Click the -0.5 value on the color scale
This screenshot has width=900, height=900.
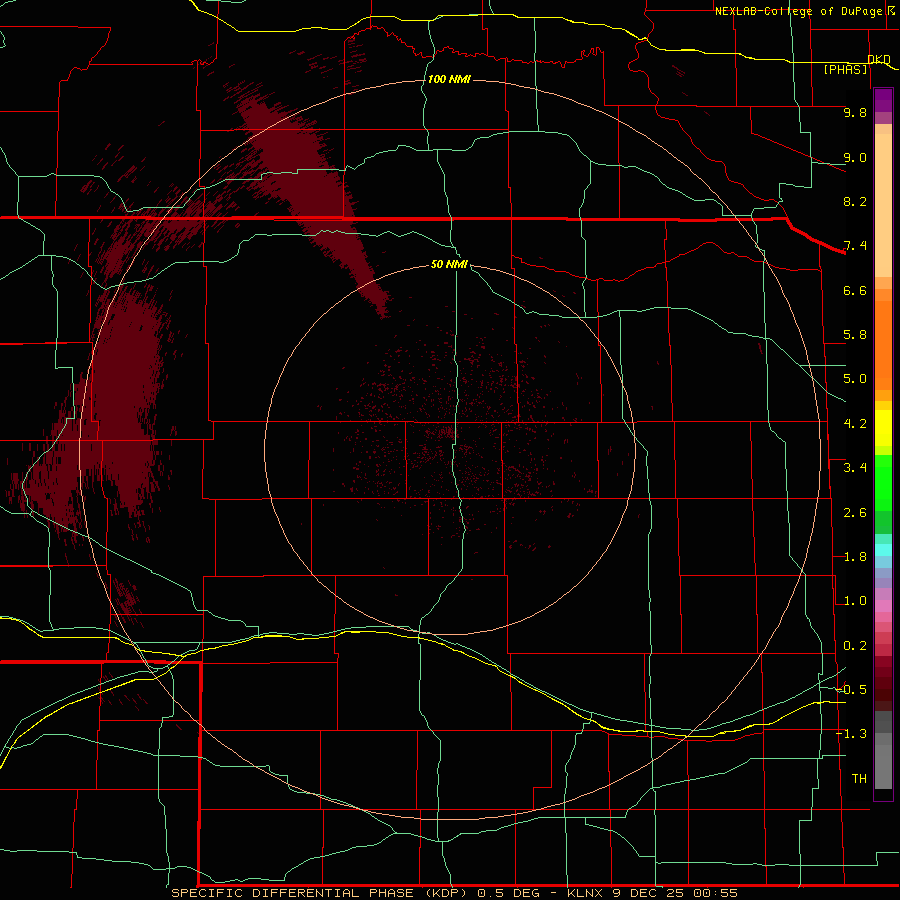pyautogui.click(x=851, y=690)
